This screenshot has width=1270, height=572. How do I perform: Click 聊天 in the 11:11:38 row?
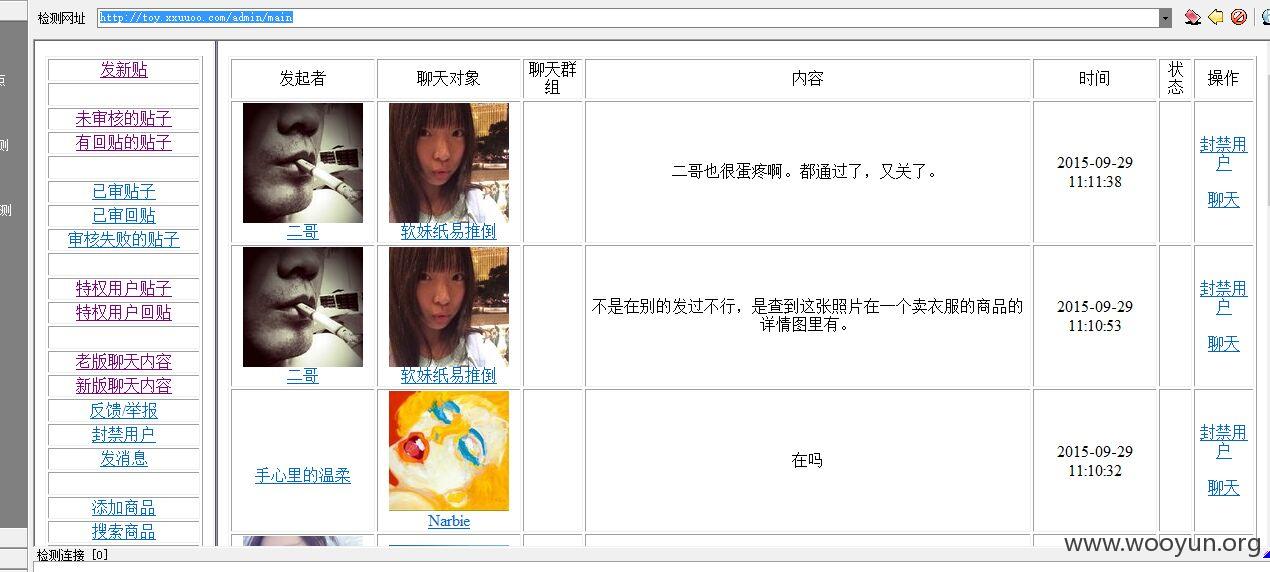pyautogui.click(x=1224, y=200)
